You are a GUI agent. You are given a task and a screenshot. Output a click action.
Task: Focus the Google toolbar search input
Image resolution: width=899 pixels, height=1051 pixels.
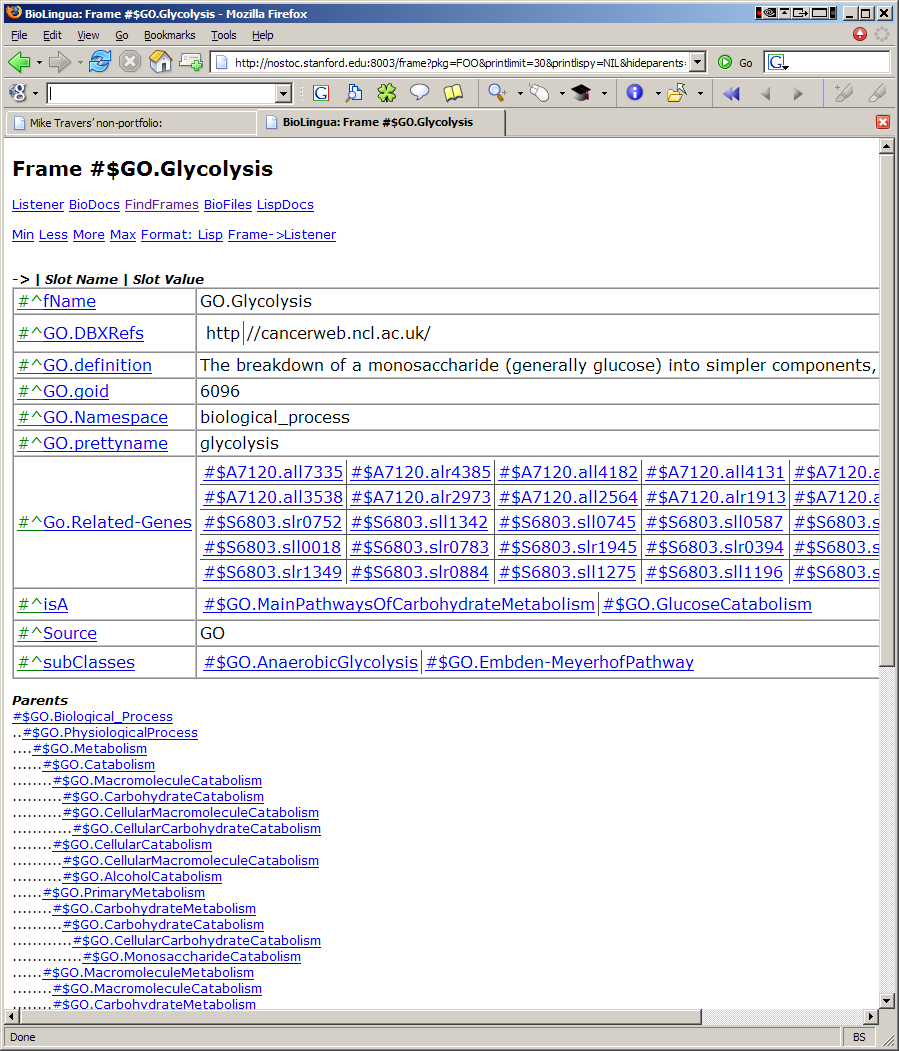[x=163, y=93]
